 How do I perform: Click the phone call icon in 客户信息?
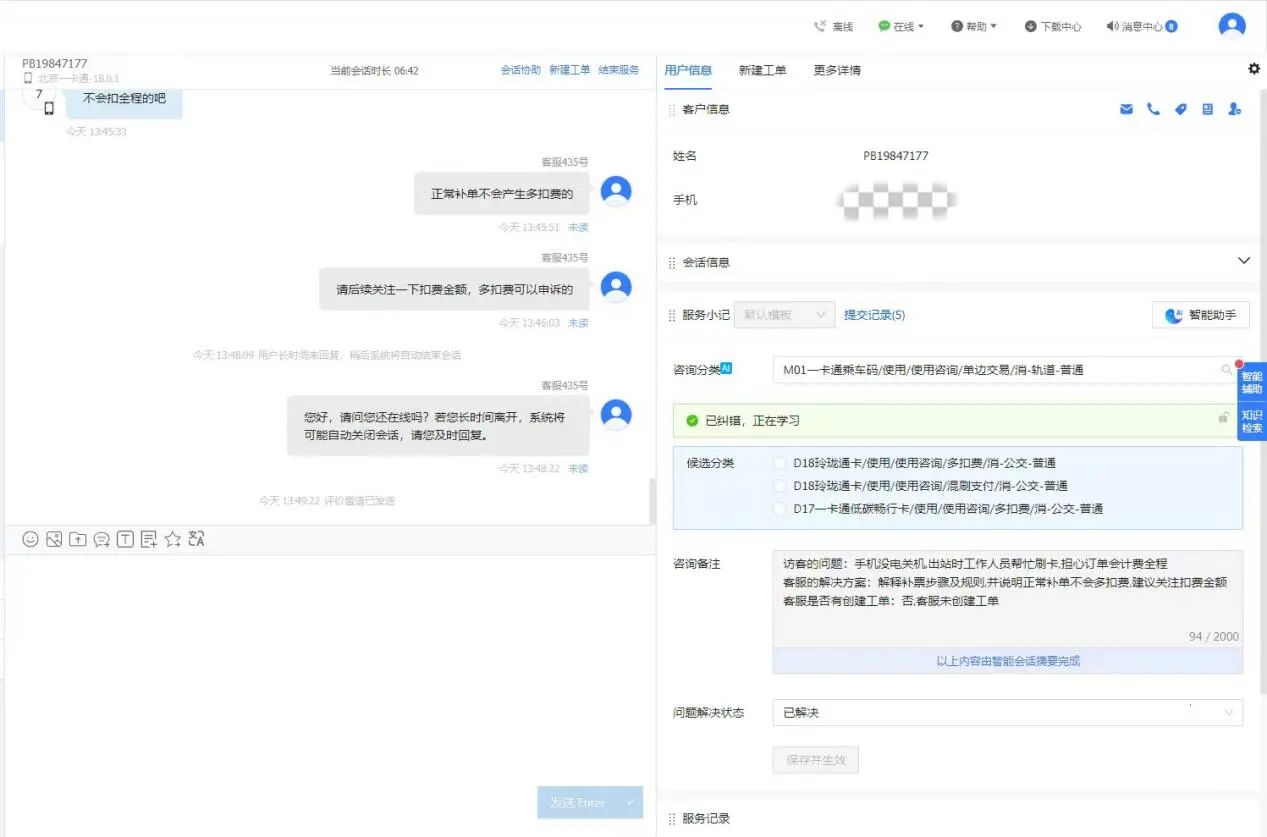pos(1153,109)
